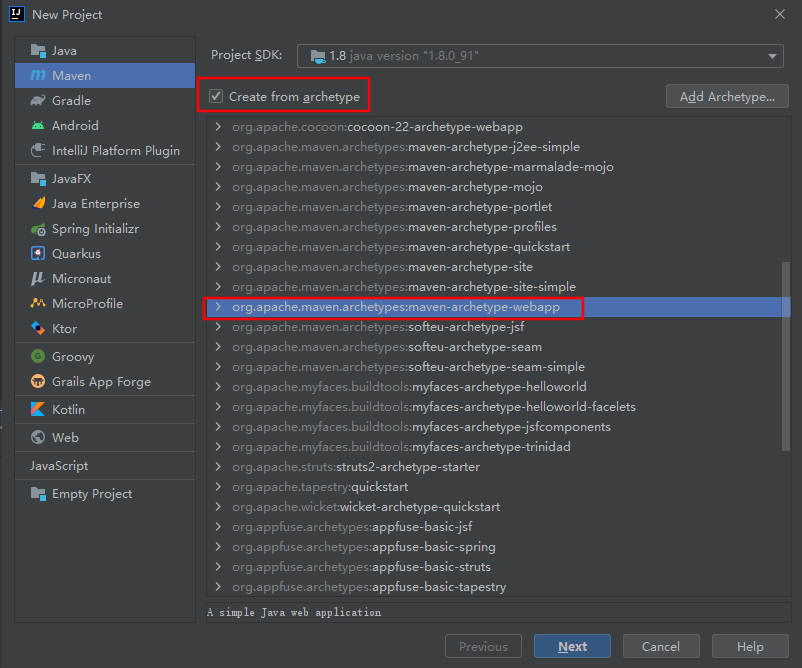The image size is (802, 668).
Task: Click the Quarkus icon
Action: (38, 253)
